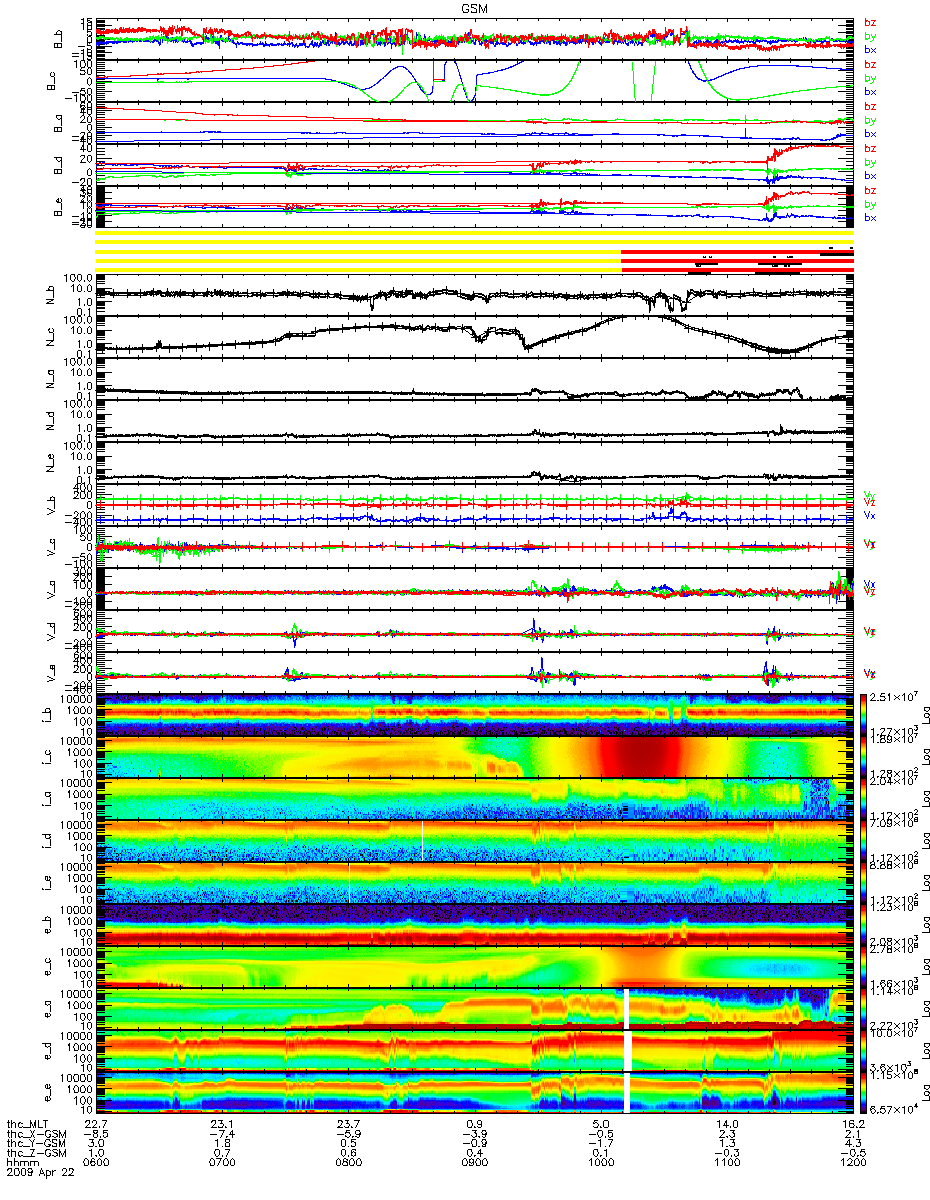This screenshot has width=930, height=1200.
Task: Click the 1000 time tick label
Action: 601,1165
